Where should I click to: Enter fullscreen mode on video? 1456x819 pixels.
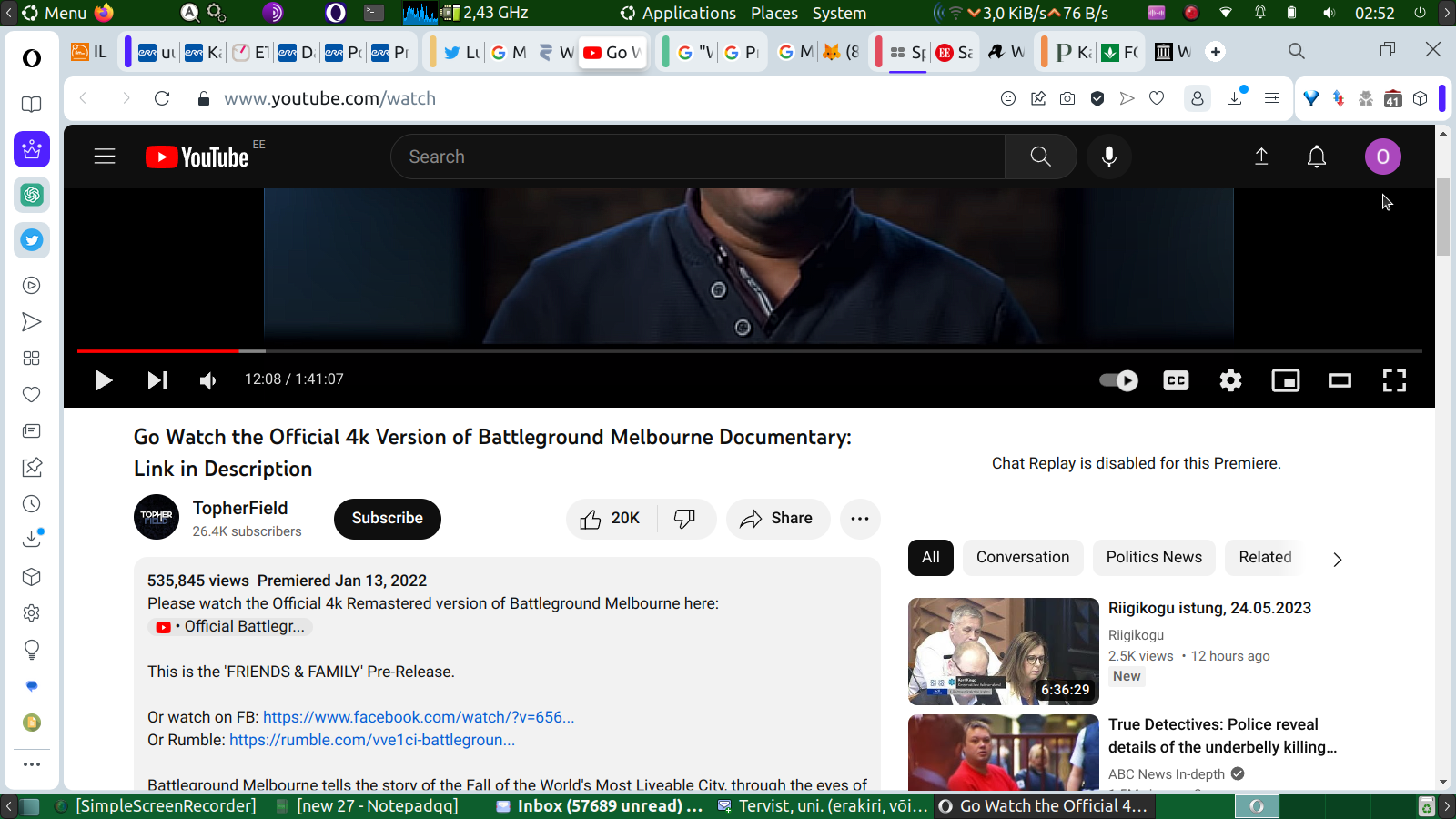tap(1394, 380)
